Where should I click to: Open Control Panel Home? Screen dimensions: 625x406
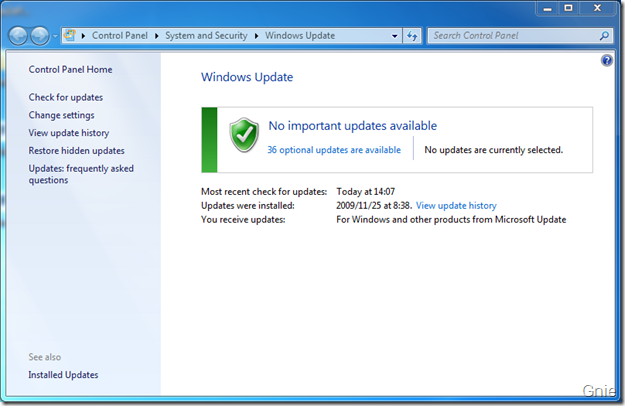pyautogui.click(x=70, y=70)
